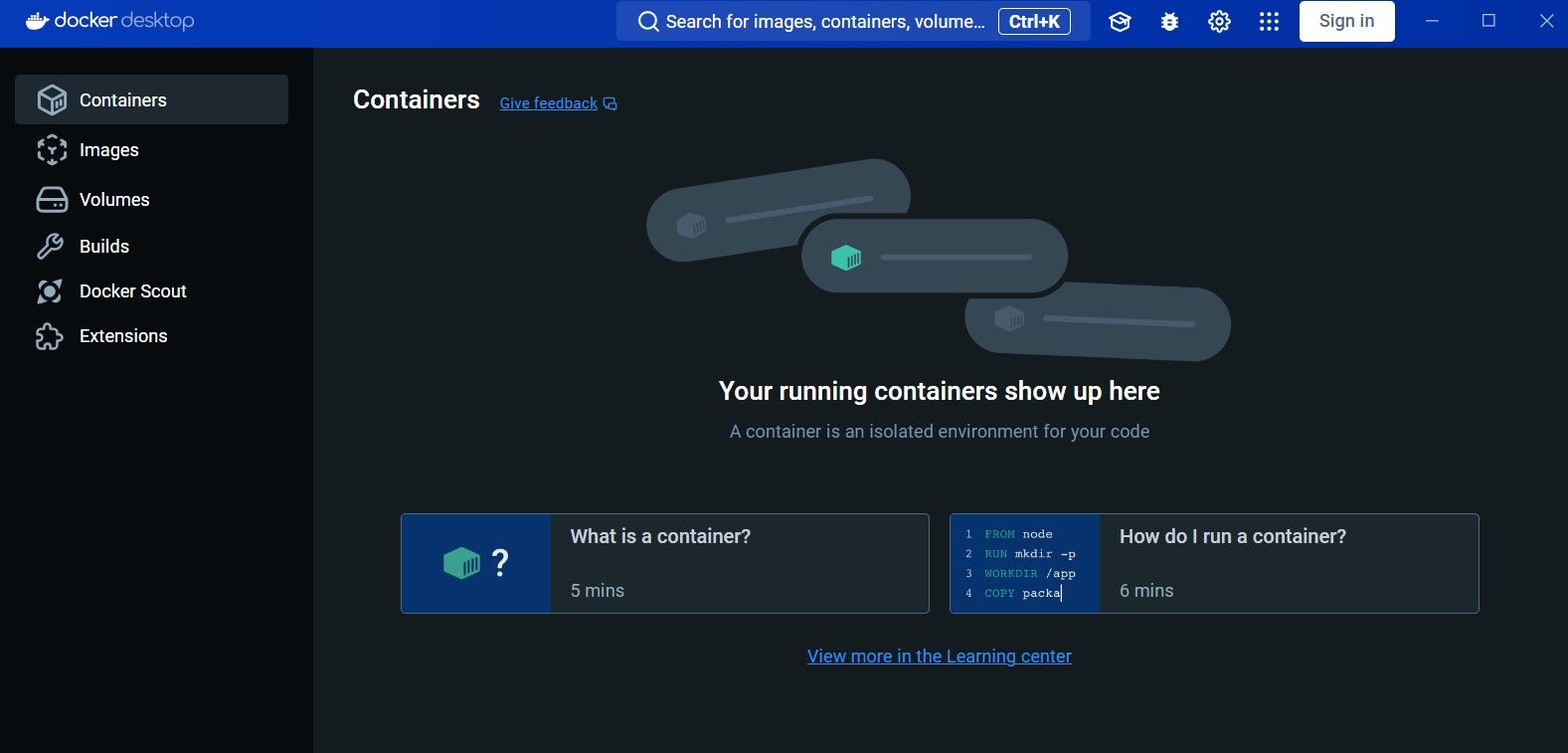Go to Containers section label
The image size is (1568, 753).
tap(123, 99)
